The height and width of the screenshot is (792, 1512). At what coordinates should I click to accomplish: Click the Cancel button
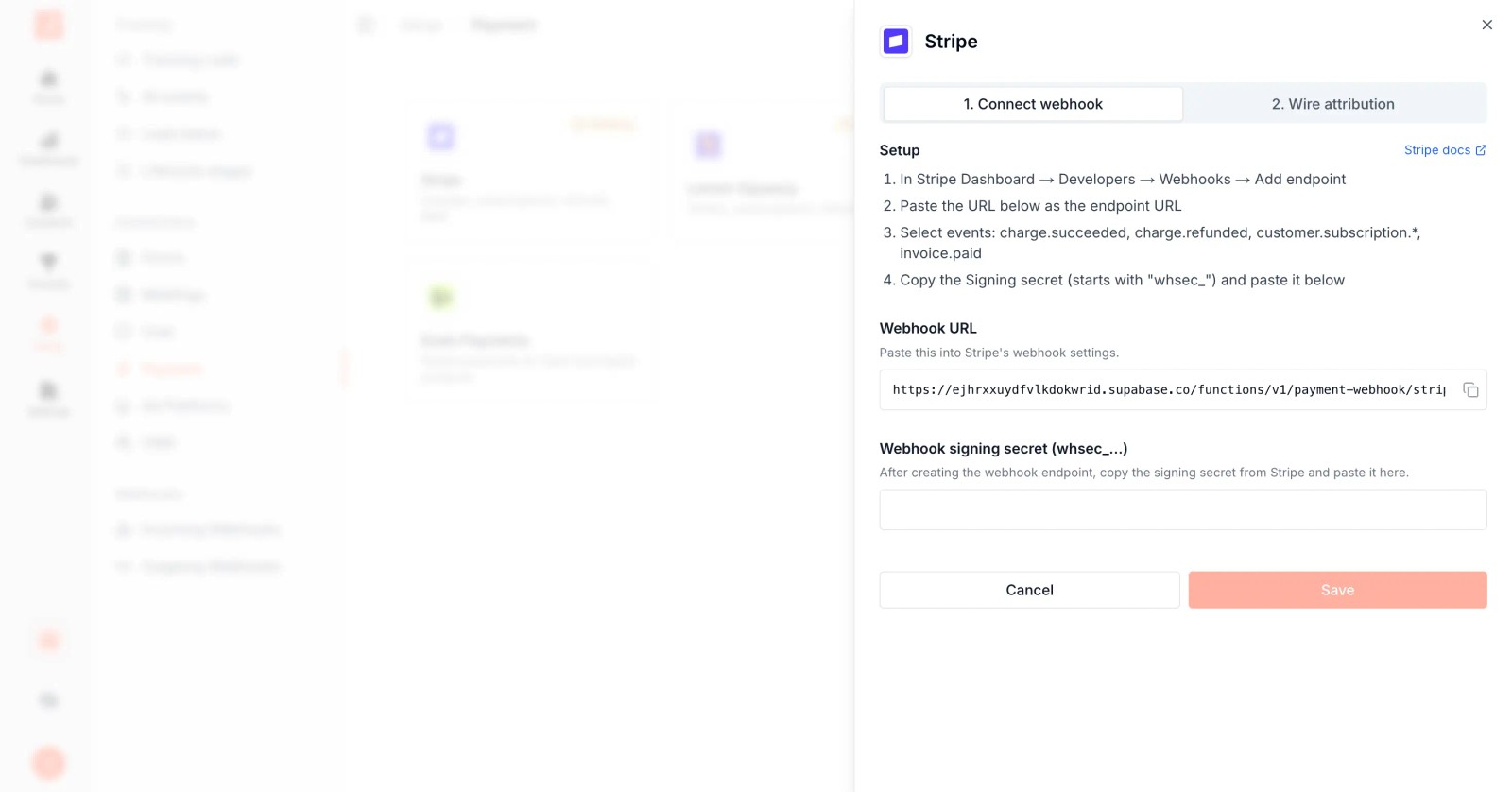(1029, 590)
